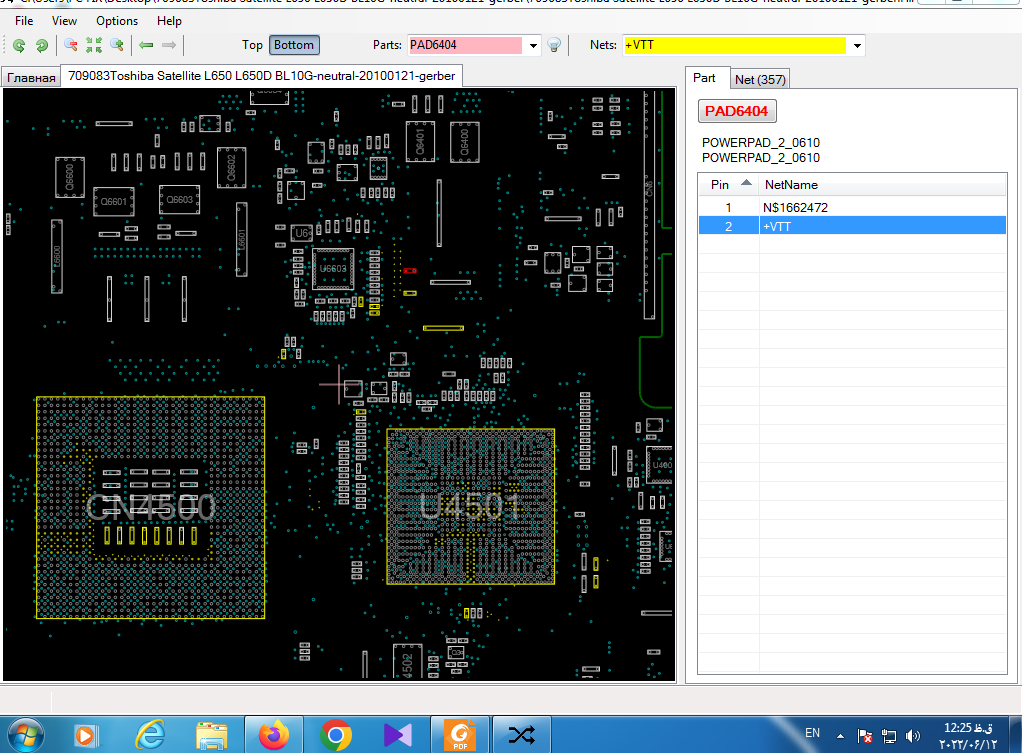Open the File menu
This screenshot has width=1022, height=753.
coord(24,21)
